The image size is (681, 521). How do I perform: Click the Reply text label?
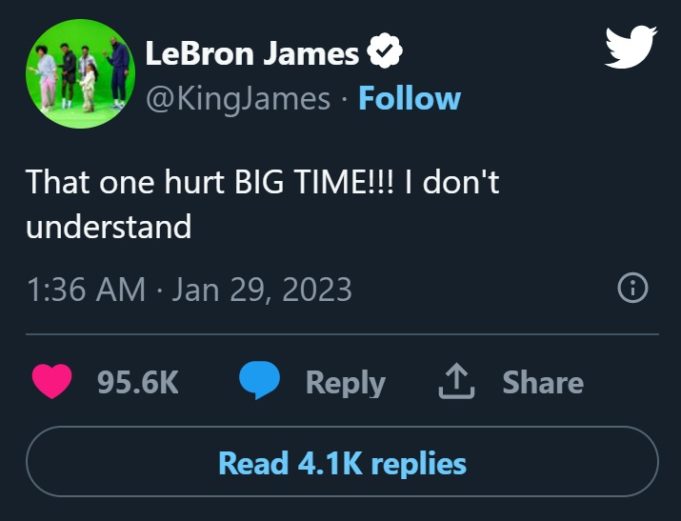[345, 382]
